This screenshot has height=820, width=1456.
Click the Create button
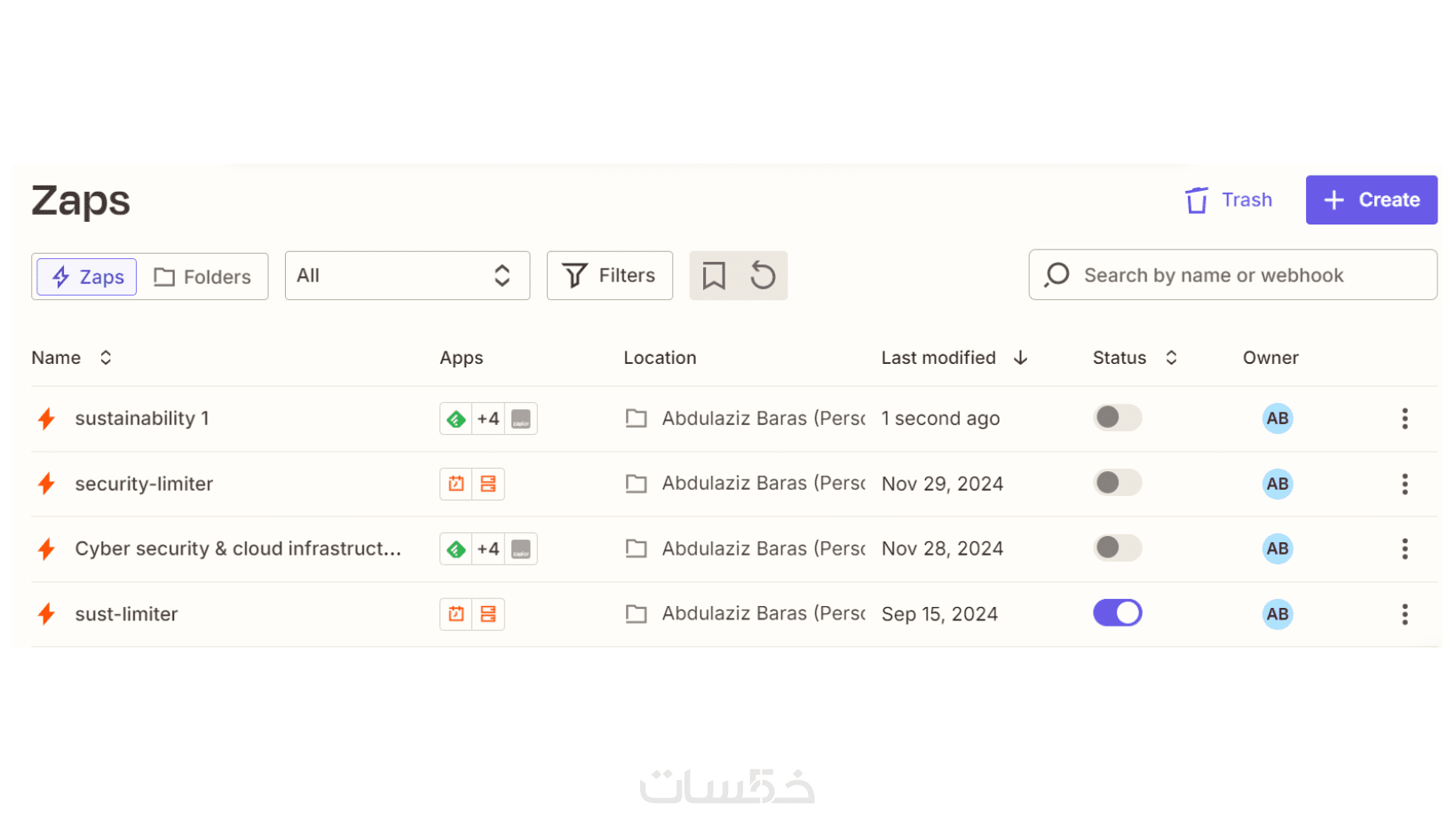click(1371, 201)
